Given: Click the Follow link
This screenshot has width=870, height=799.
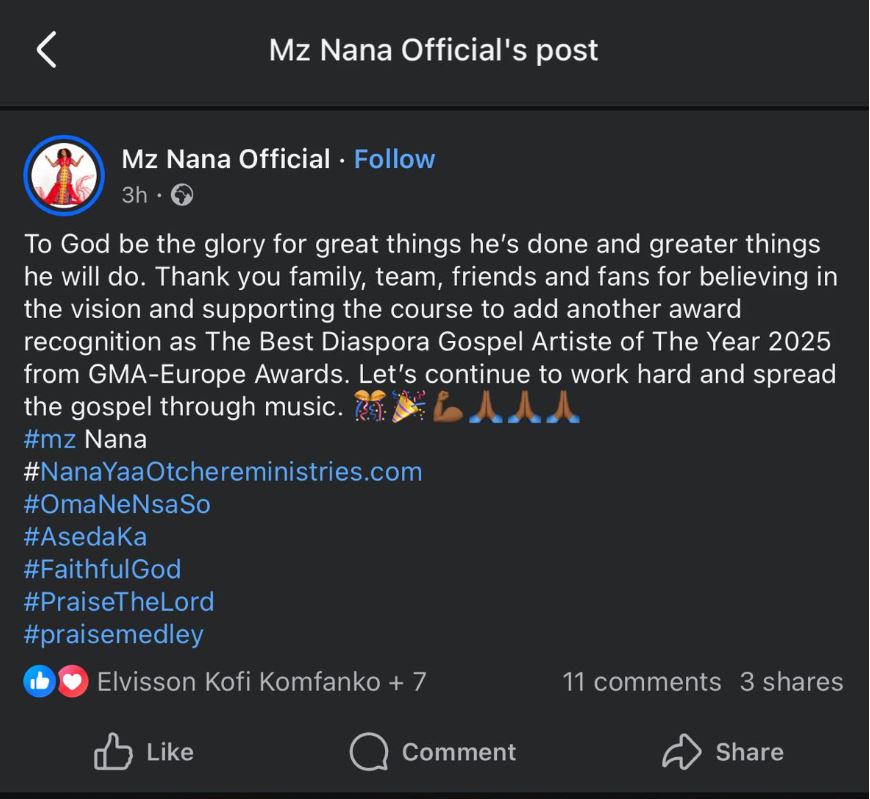Looking at the screenshot, I should point(394,159).
